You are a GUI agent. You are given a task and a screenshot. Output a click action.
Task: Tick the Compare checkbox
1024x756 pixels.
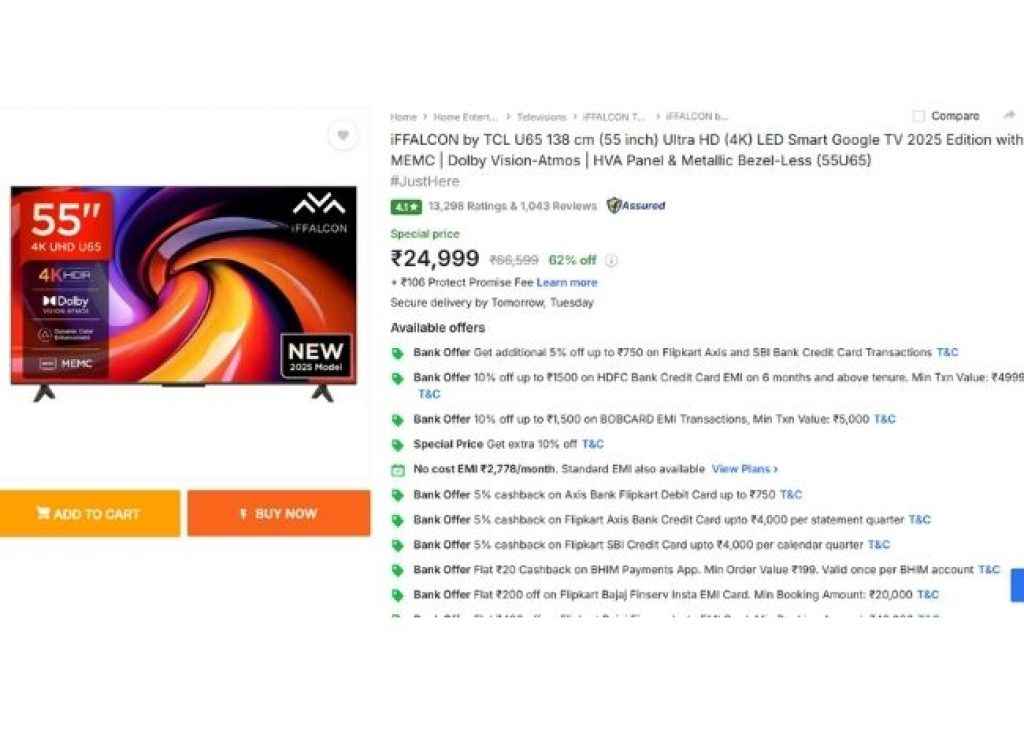click(x=919, y=116)
